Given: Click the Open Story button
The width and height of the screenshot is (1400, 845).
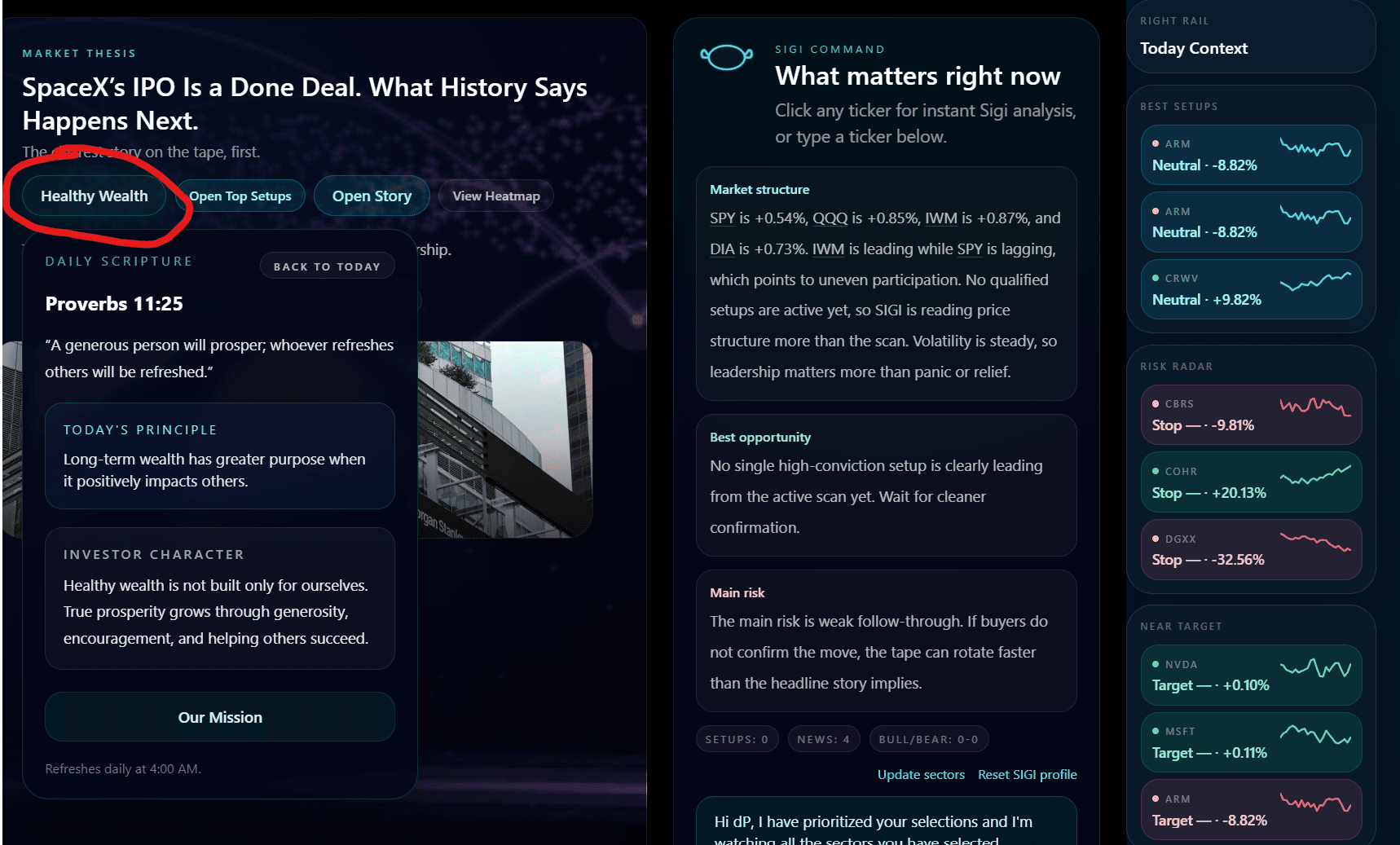Looking at the screenshot, I should point(372,196).
